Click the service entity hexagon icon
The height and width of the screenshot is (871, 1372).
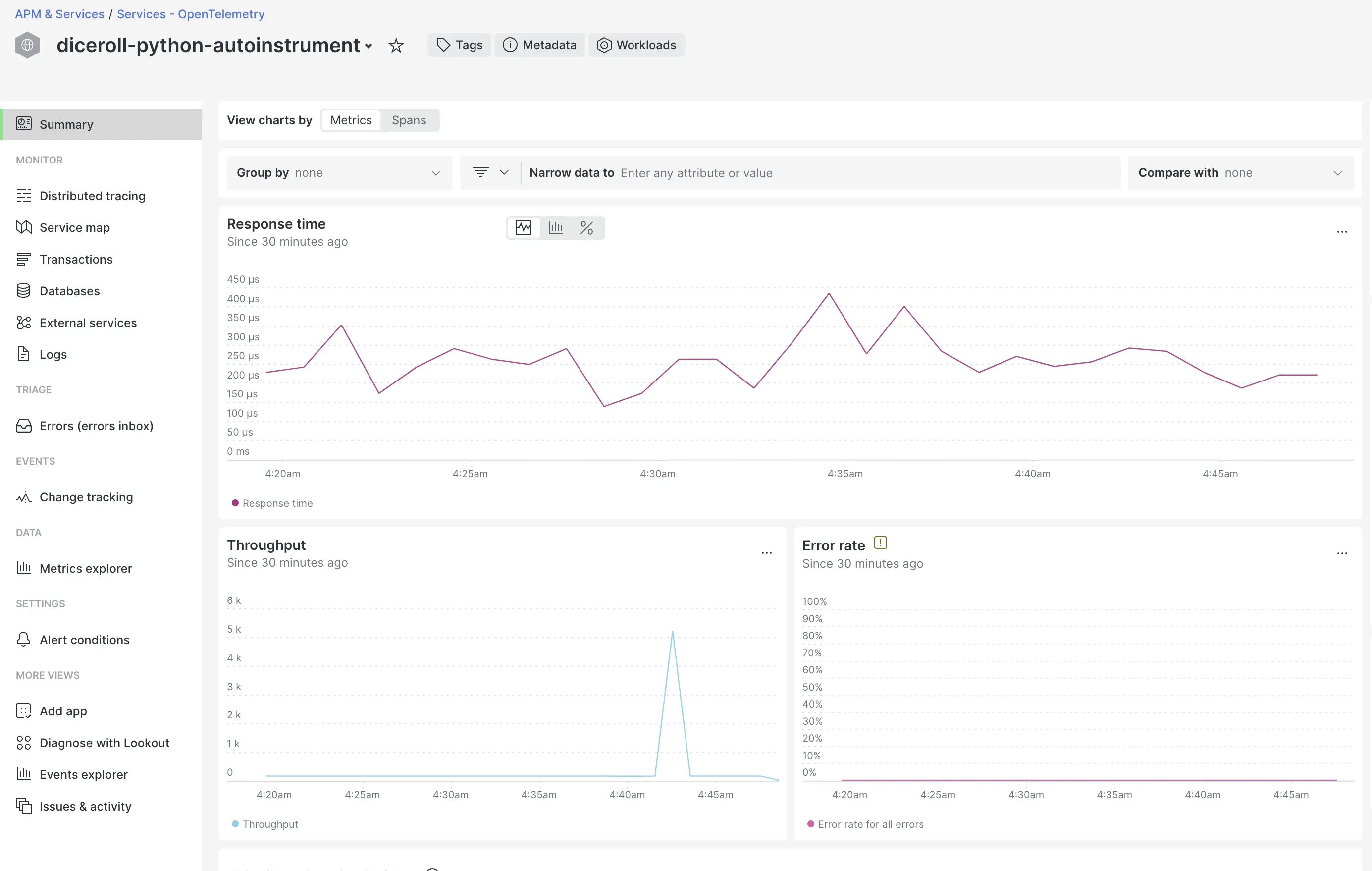pos(27,45)
